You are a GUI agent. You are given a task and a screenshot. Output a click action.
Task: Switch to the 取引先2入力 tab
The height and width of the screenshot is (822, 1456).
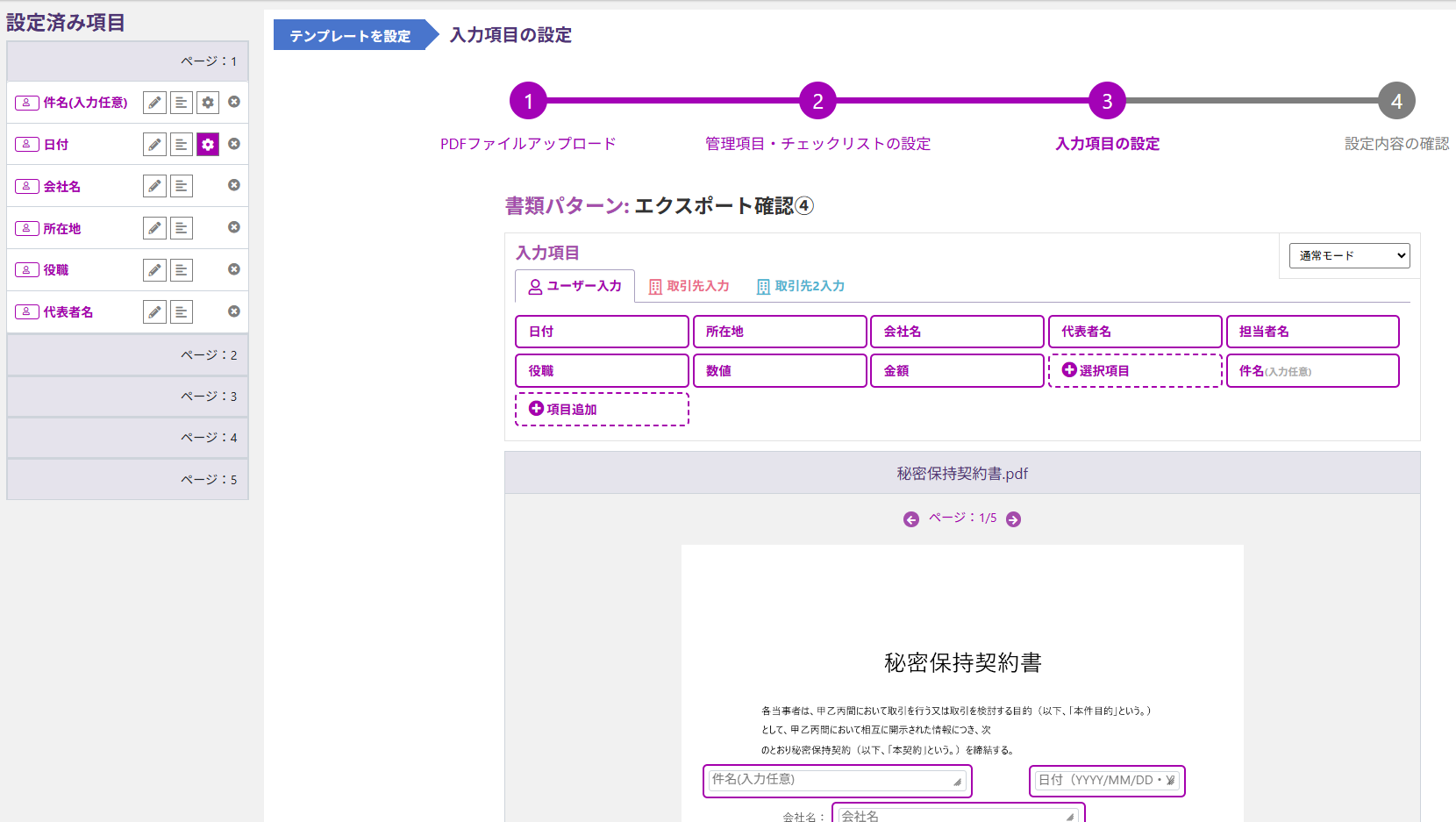coord(801,286)
